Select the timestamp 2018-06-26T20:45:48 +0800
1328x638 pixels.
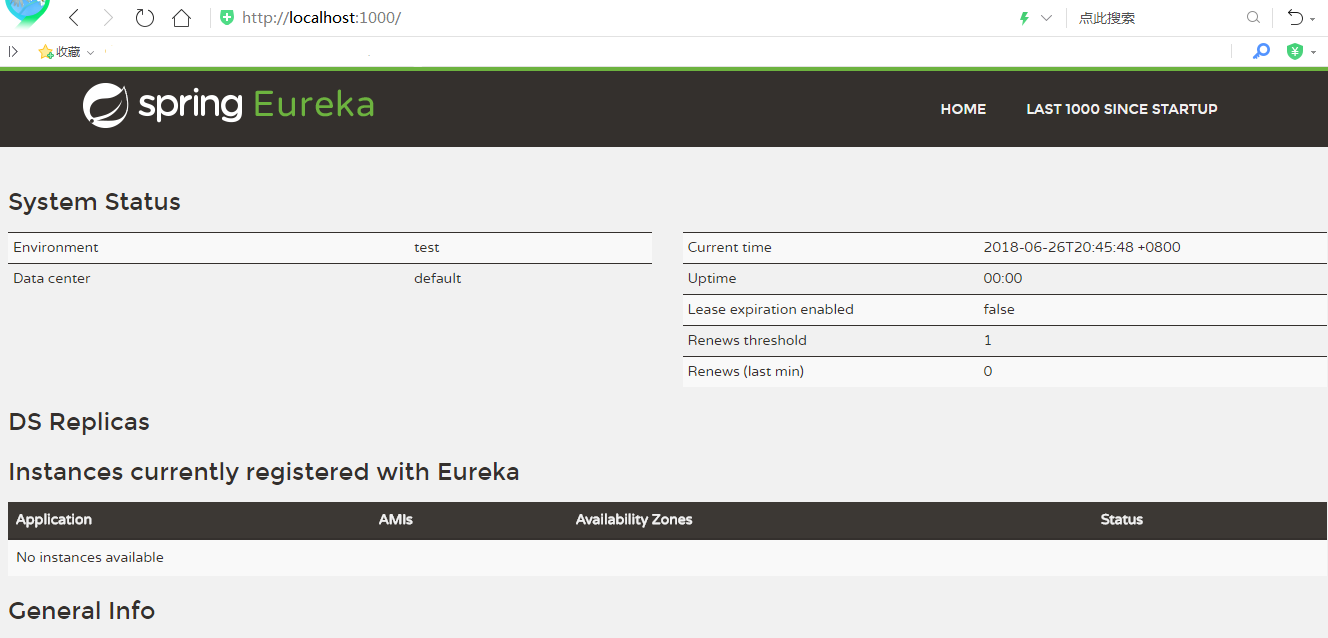(x=1082, y=247)
